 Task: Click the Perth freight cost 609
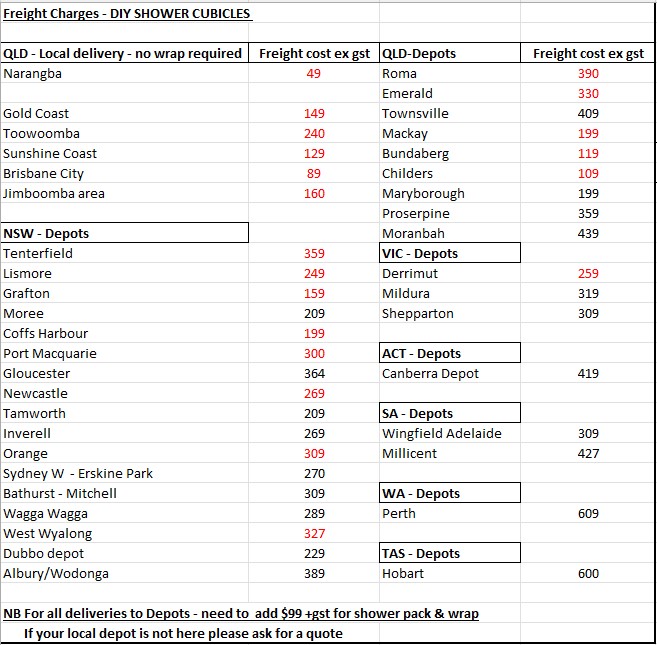tap(588, 513)
